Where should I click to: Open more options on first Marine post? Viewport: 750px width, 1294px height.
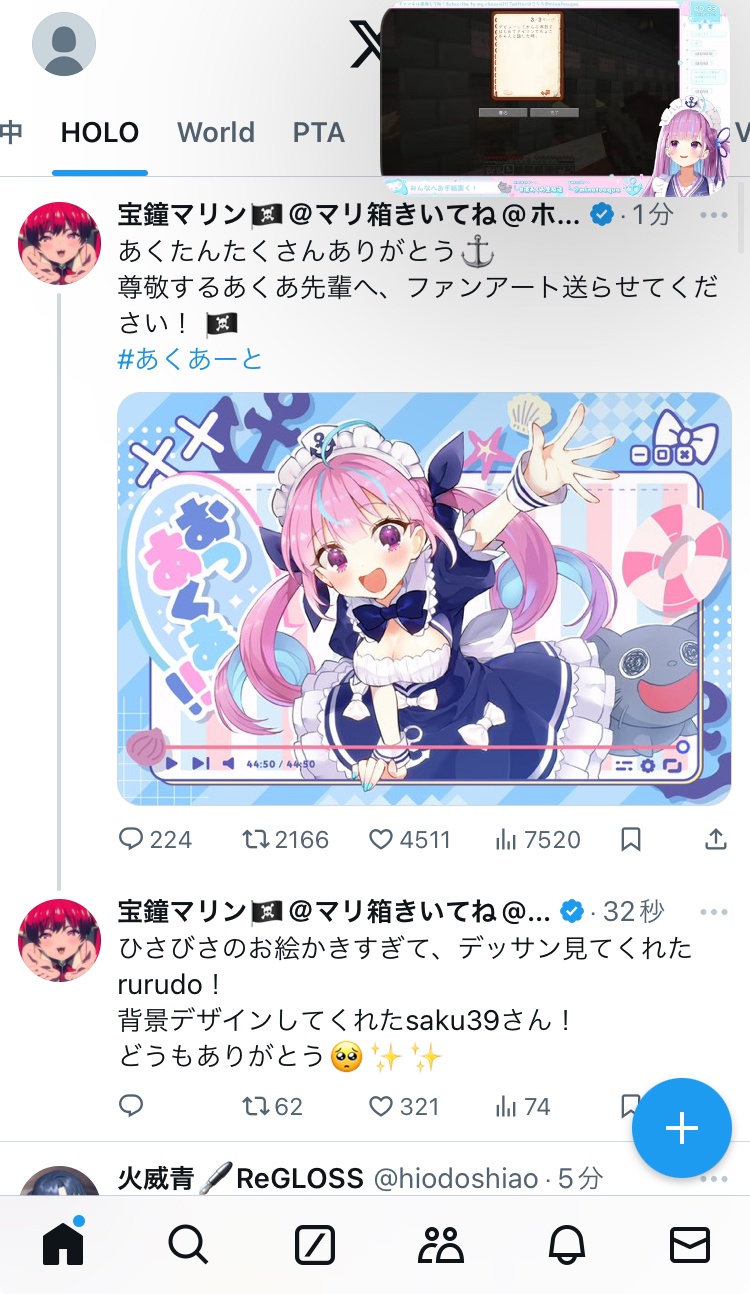coord(714,215)
